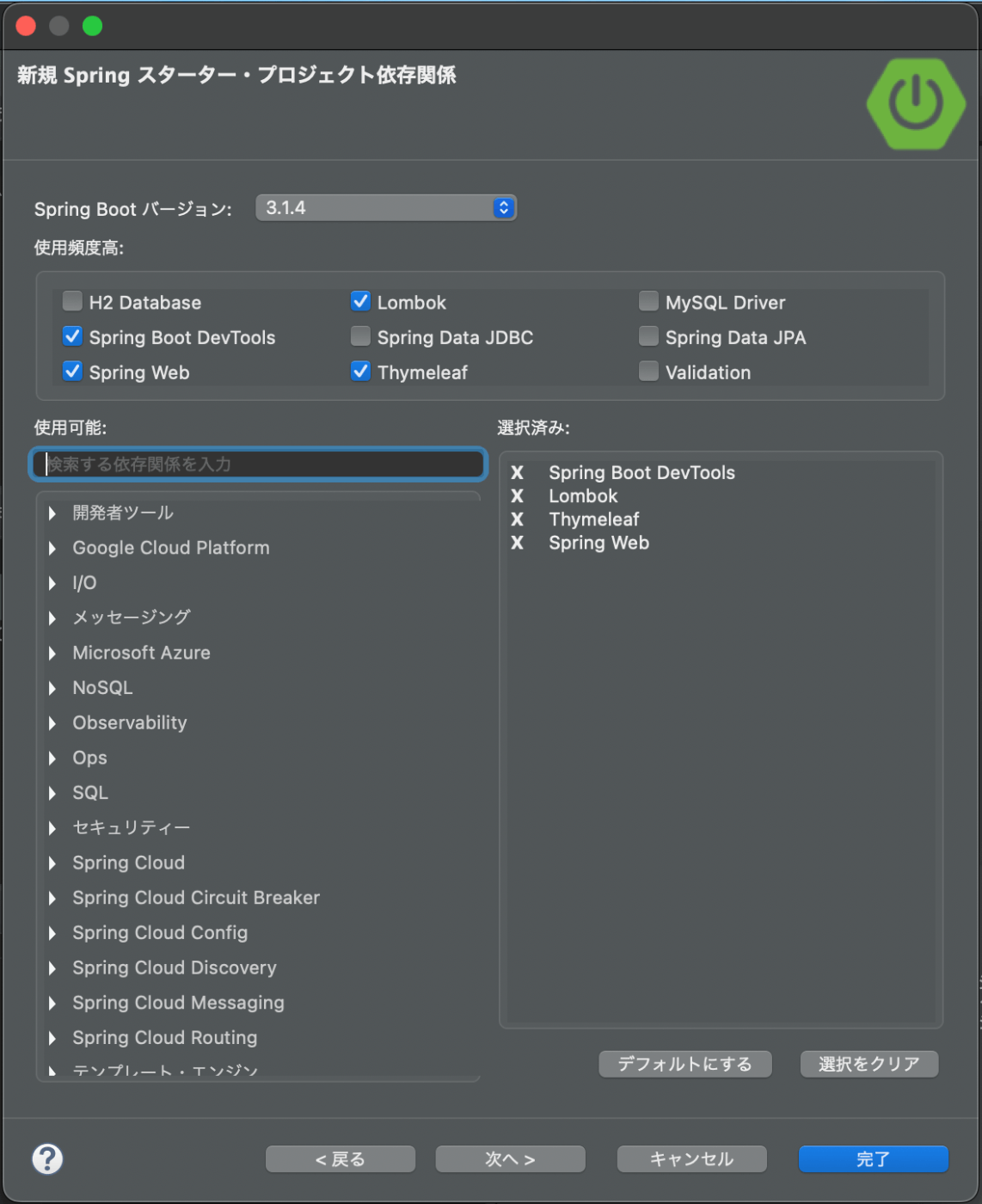This screenshot has width=982, height=1204.
Task: Expand the セキュリティー category
Action: pos(52,828)
